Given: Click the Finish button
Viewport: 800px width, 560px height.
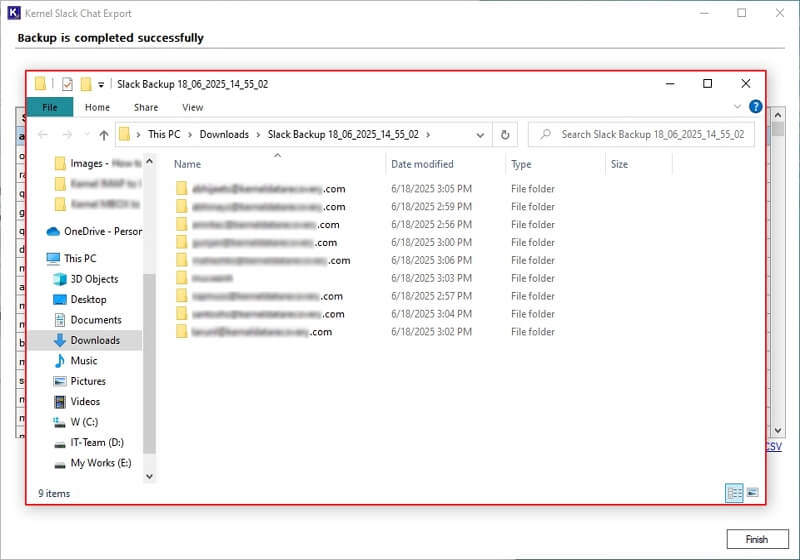Looking at the screenshot, I should [x=757, y=539].
